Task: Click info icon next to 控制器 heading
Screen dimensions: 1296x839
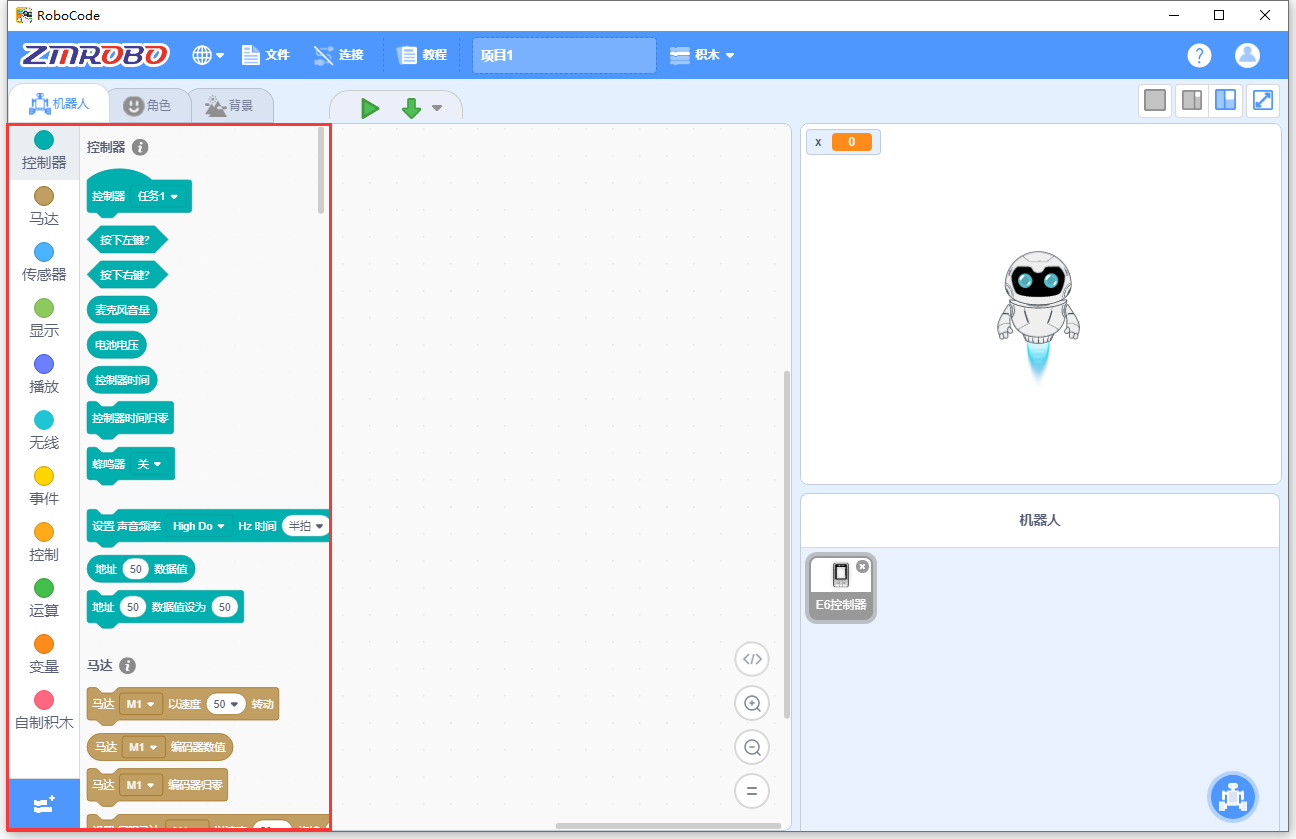Action: pyautogui.click(x=140, y=147)
